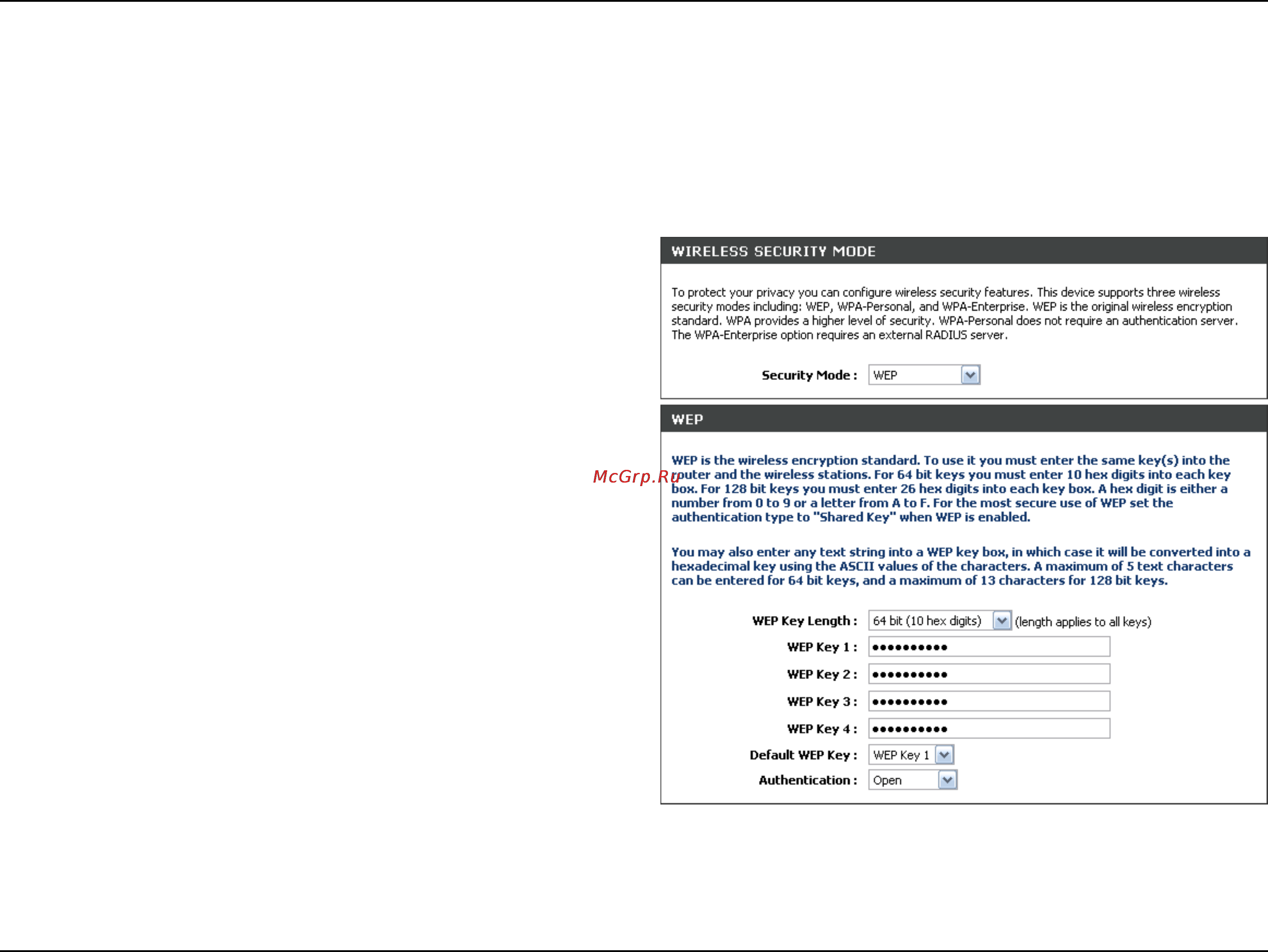Click into the WEP Key 1 field
The width and height of the screenshot is (1268, 952).
(x=989, y=646)
